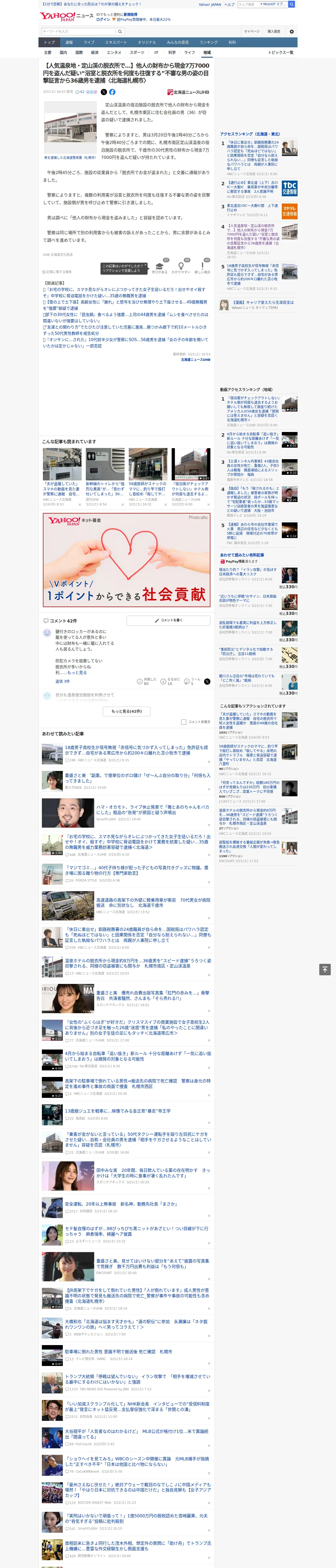336x1568 pixels.
Task: Open the comment count icon showing 42
Action: click(x=80, y=92)
